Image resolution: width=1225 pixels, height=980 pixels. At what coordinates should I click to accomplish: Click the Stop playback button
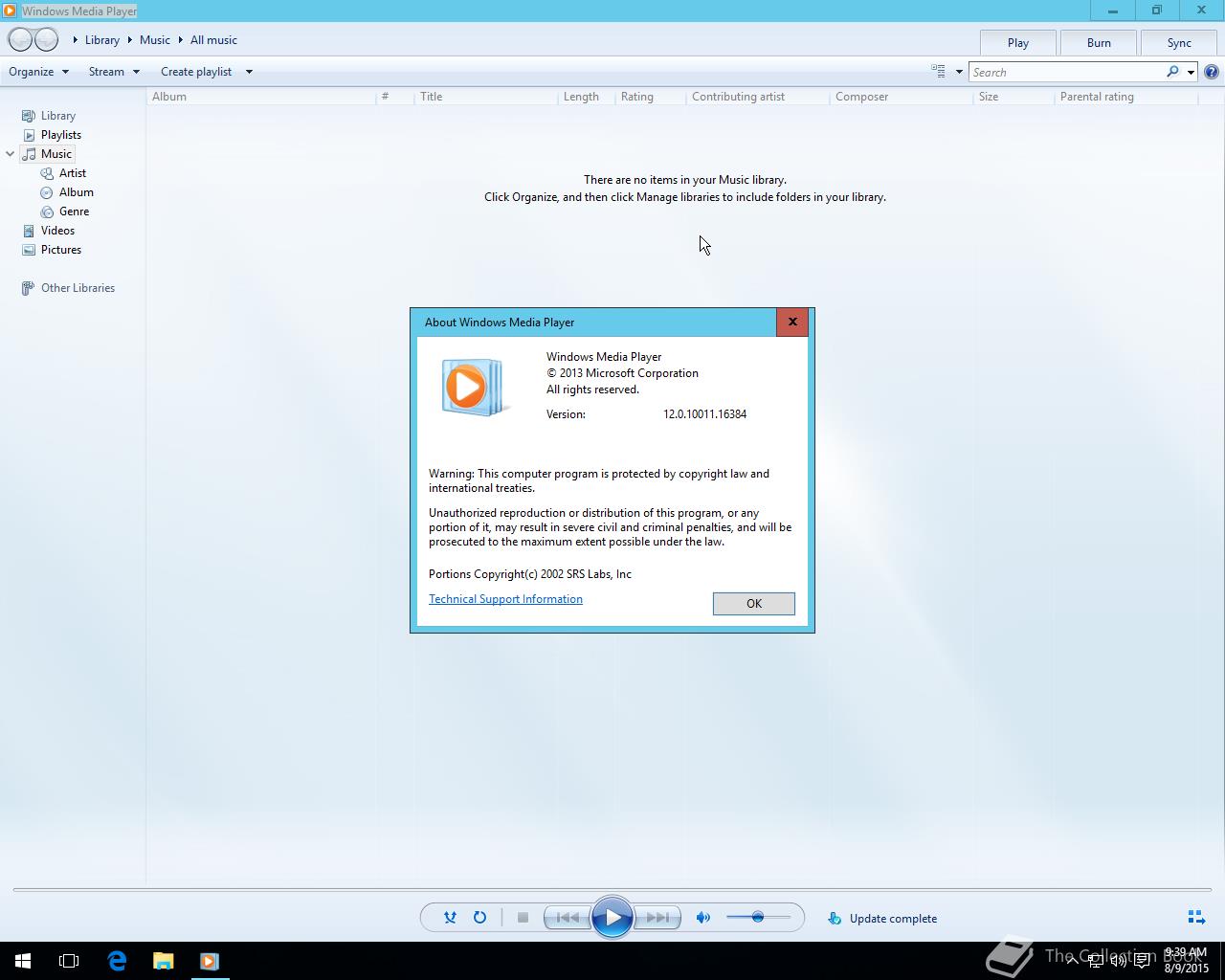point(523,918)
